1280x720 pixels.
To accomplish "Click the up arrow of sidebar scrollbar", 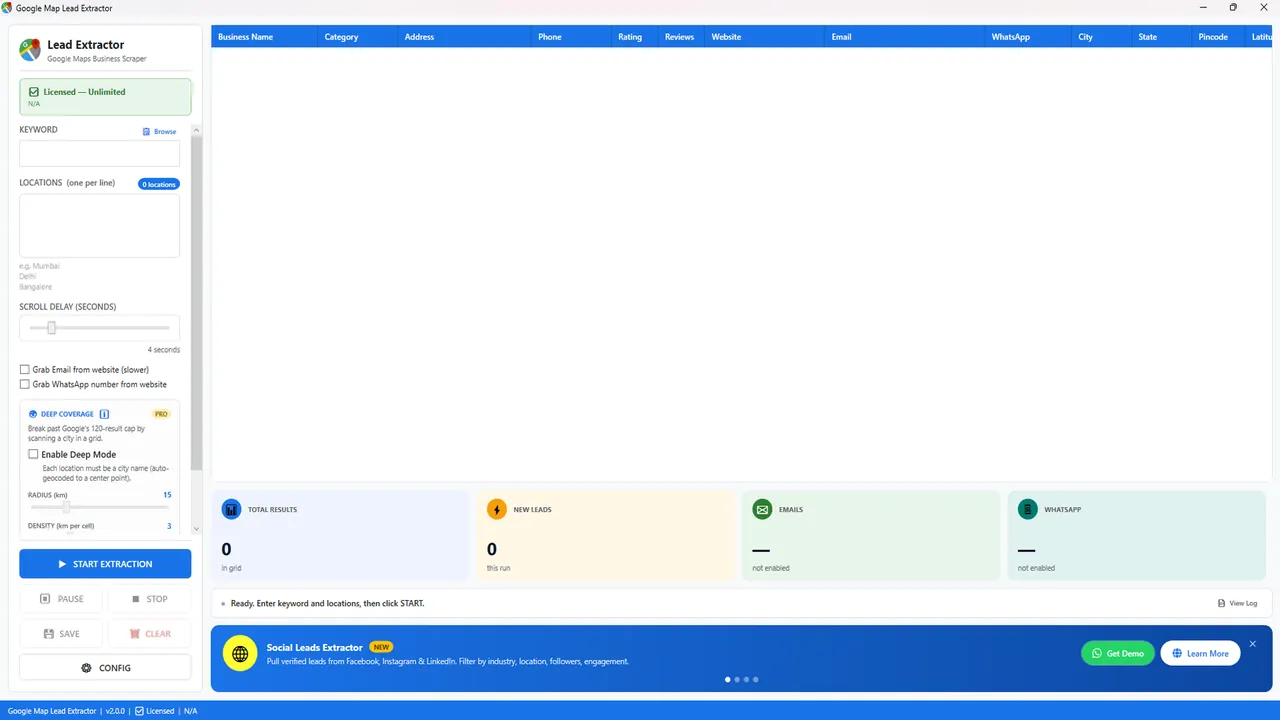I will point(196,131).
